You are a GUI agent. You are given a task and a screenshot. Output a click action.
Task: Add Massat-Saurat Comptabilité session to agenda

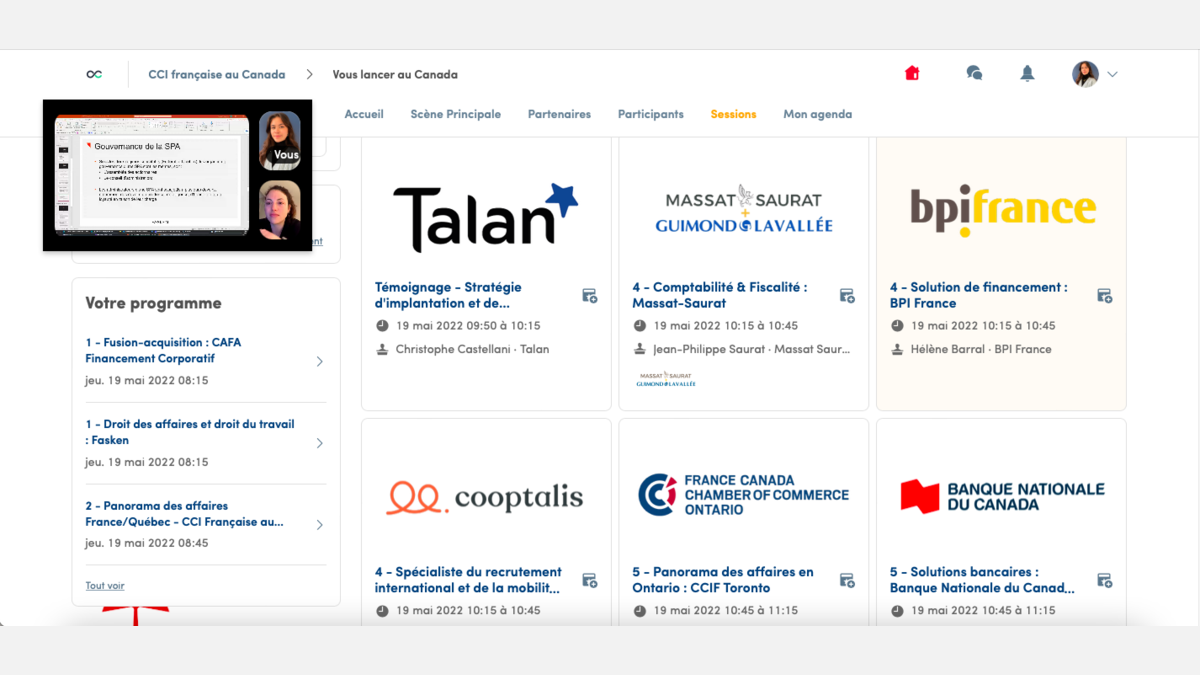click(x=847, y=295)
